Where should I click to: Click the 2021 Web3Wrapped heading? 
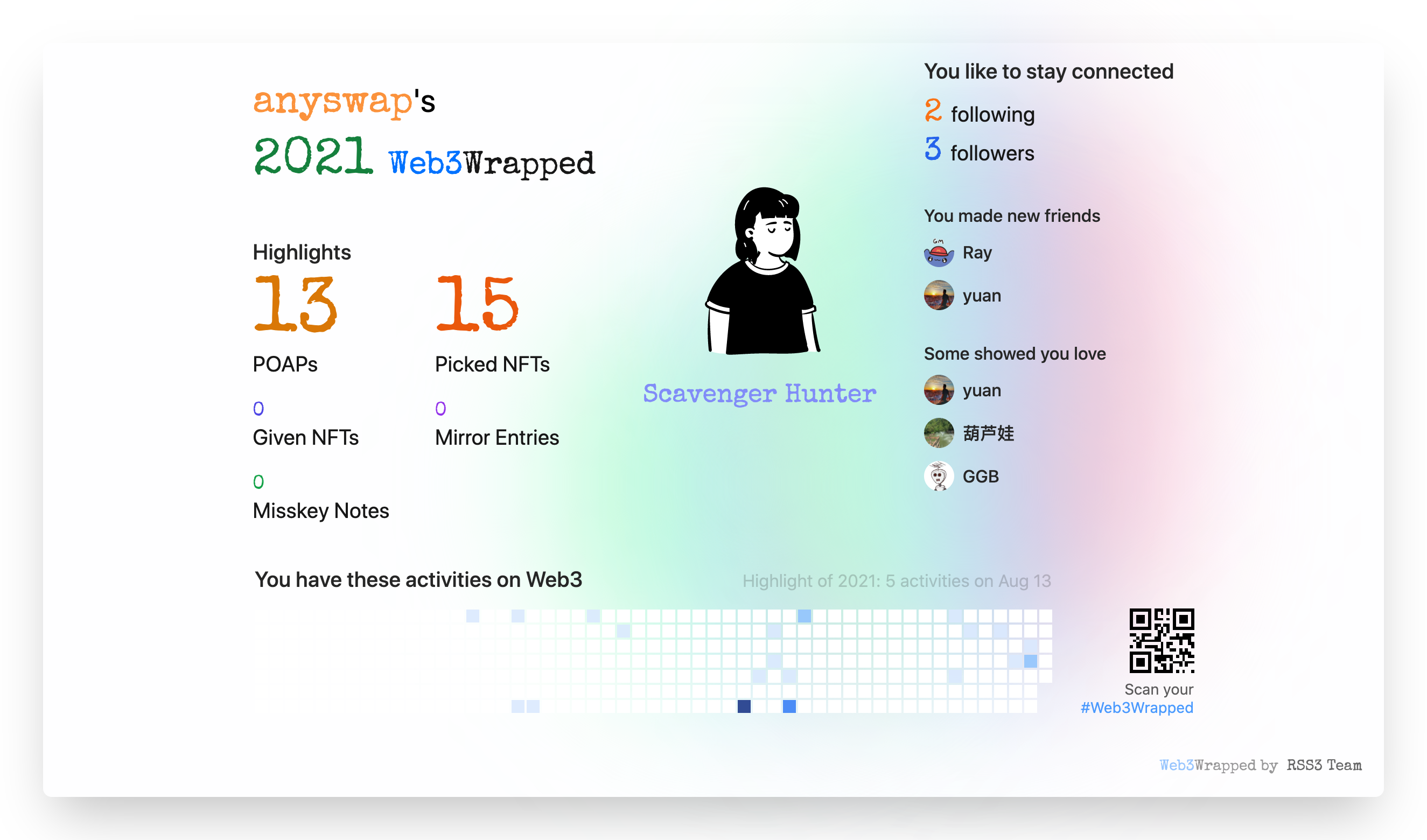coord(424,157)
